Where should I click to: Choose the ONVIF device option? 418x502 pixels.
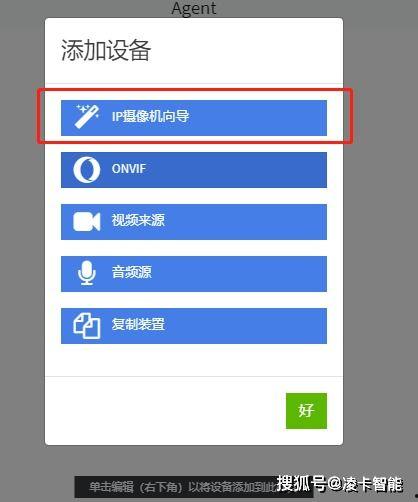pyautogui.click(x=194, y=170)
